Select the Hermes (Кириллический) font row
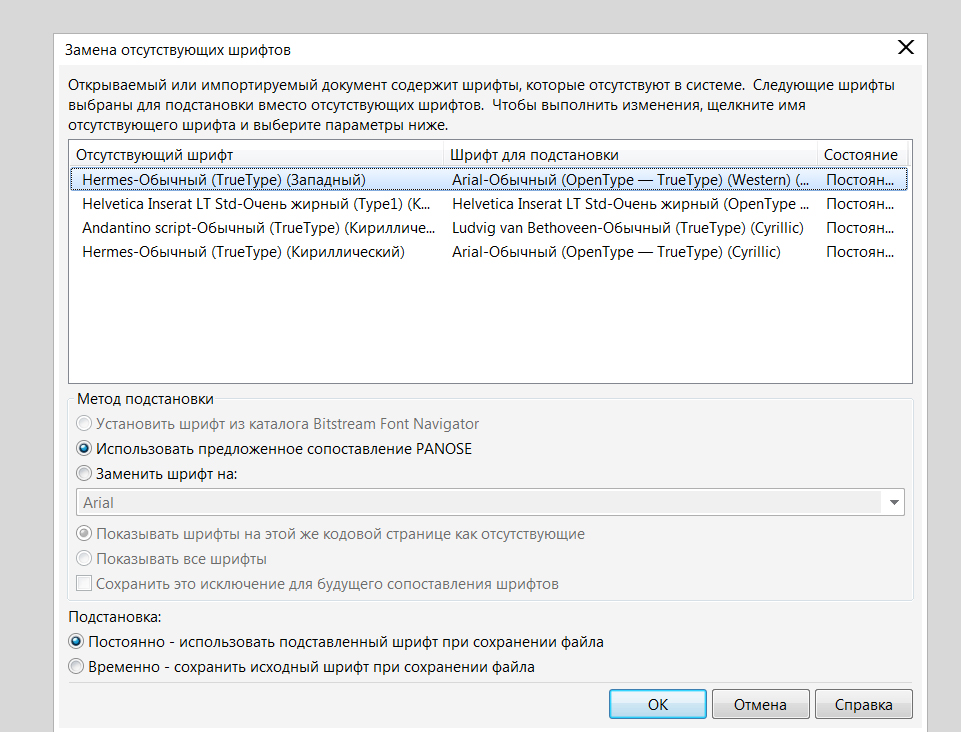 click(x=489, y=252)
